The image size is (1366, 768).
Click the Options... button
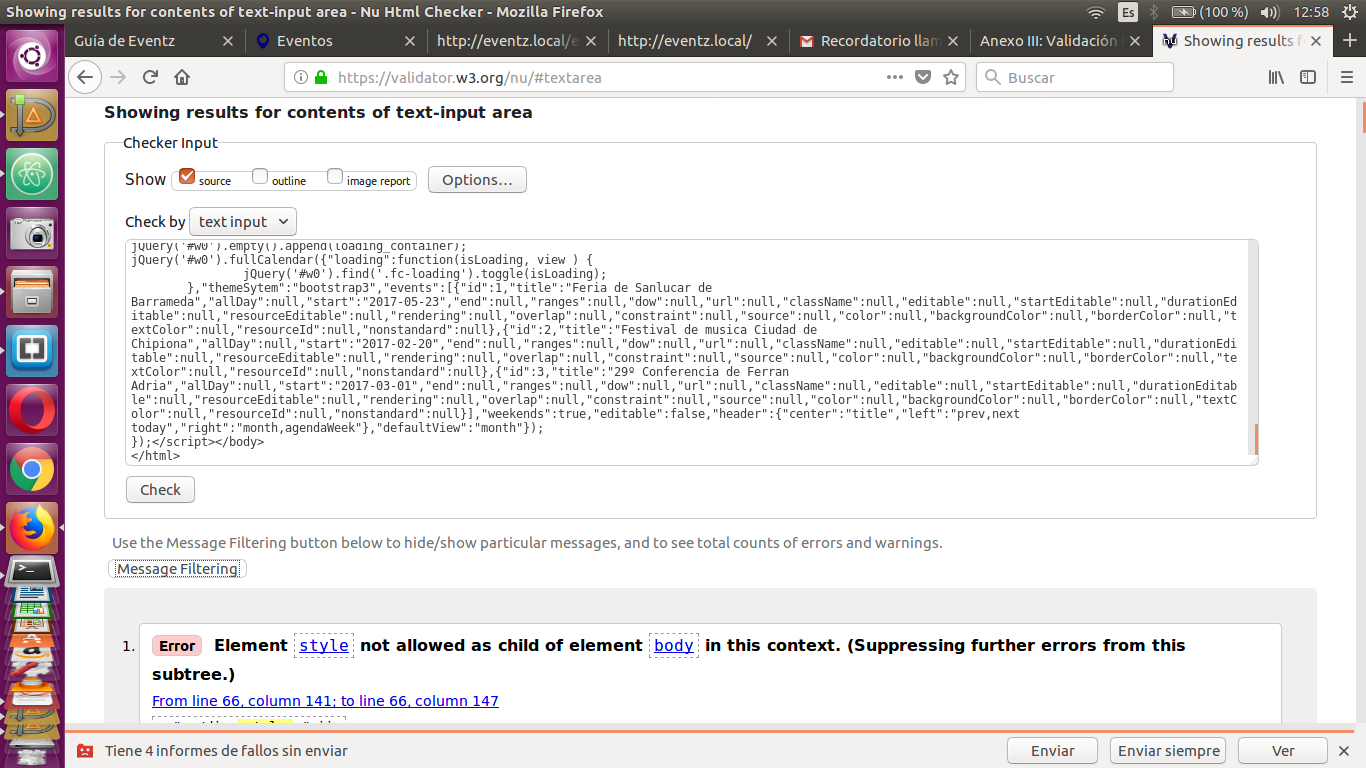pos(477,180)
